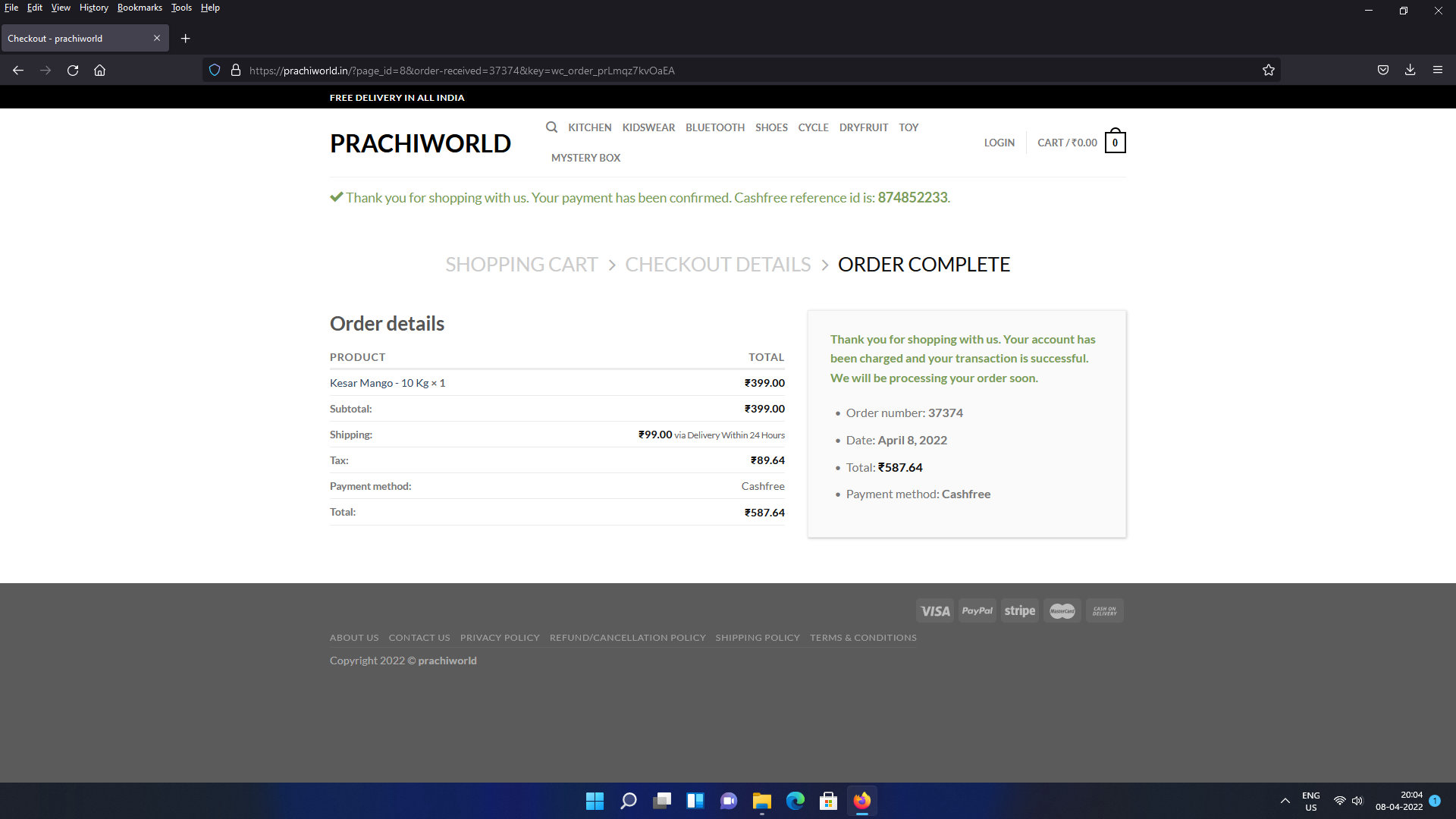Image resolution: width=1456 pixels, height=819 pixels.
Task: Open the Refund/Cancellation Policy page
Action: pyautogui.click(x=627, y=638)
